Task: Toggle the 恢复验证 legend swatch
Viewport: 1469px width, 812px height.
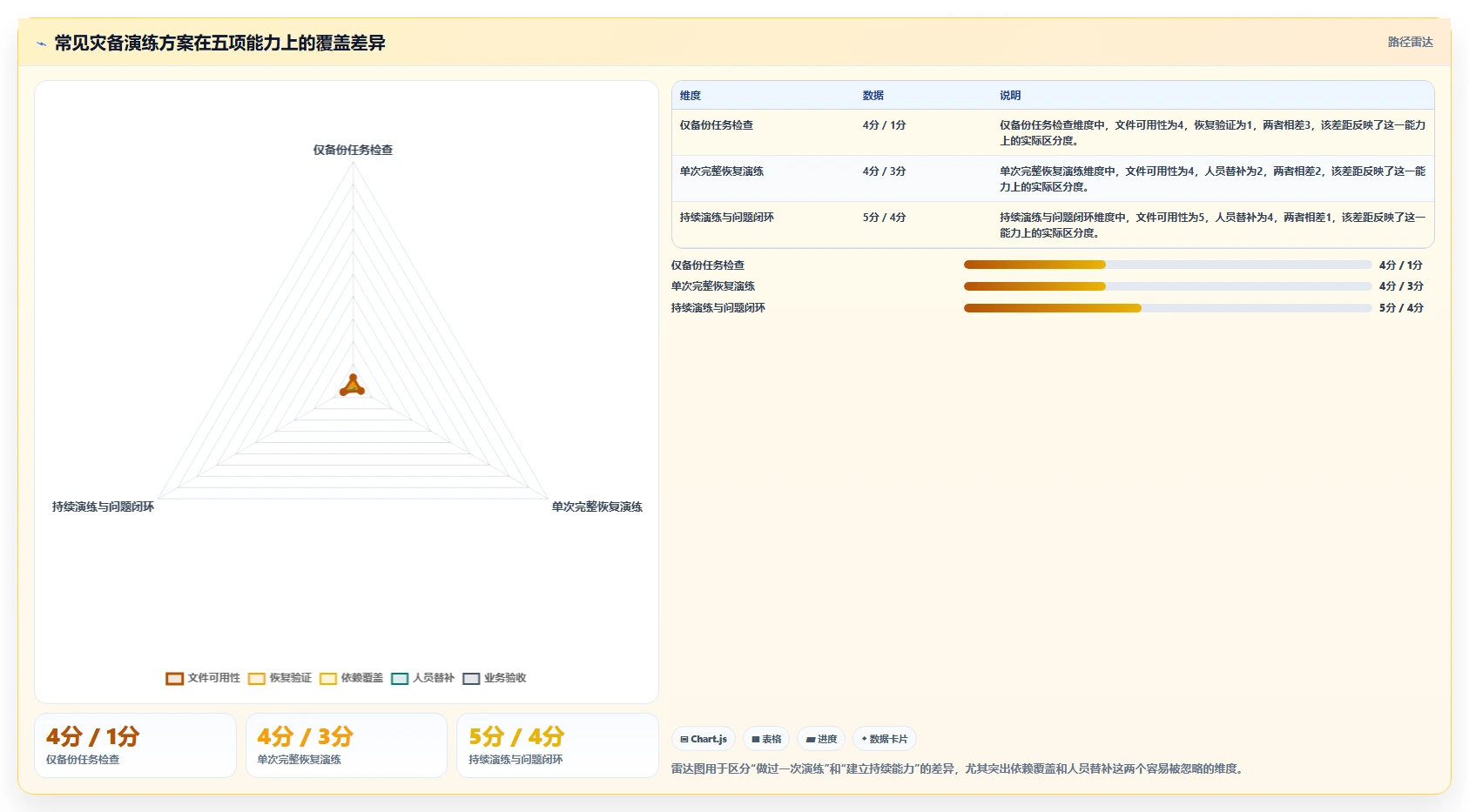Action: 256,679
